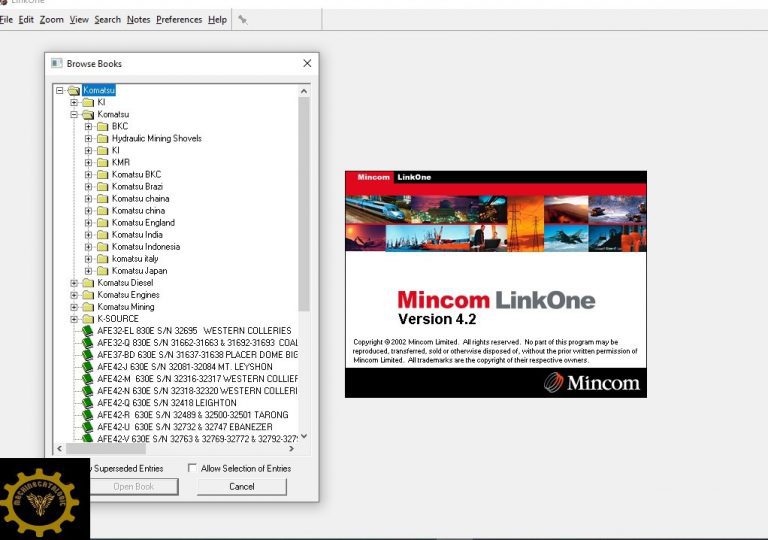Click the Komatsu India folder icon

[x=102, y=235]
